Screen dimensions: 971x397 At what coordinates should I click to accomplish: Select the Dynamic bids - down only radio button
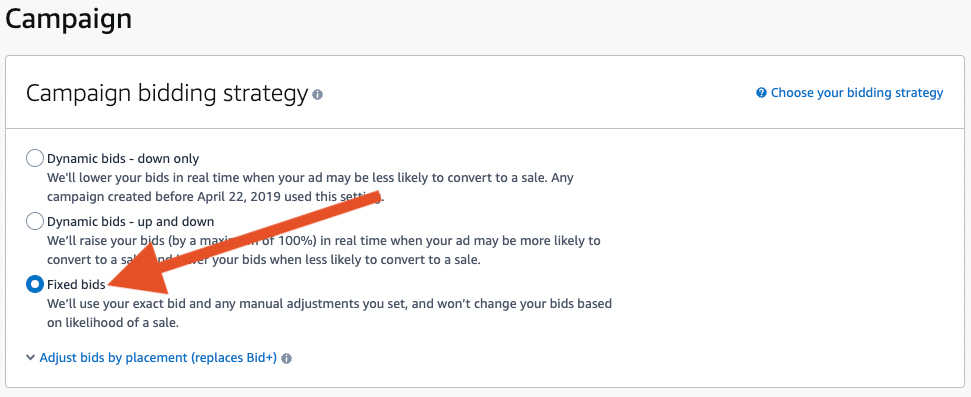(35, 159)
